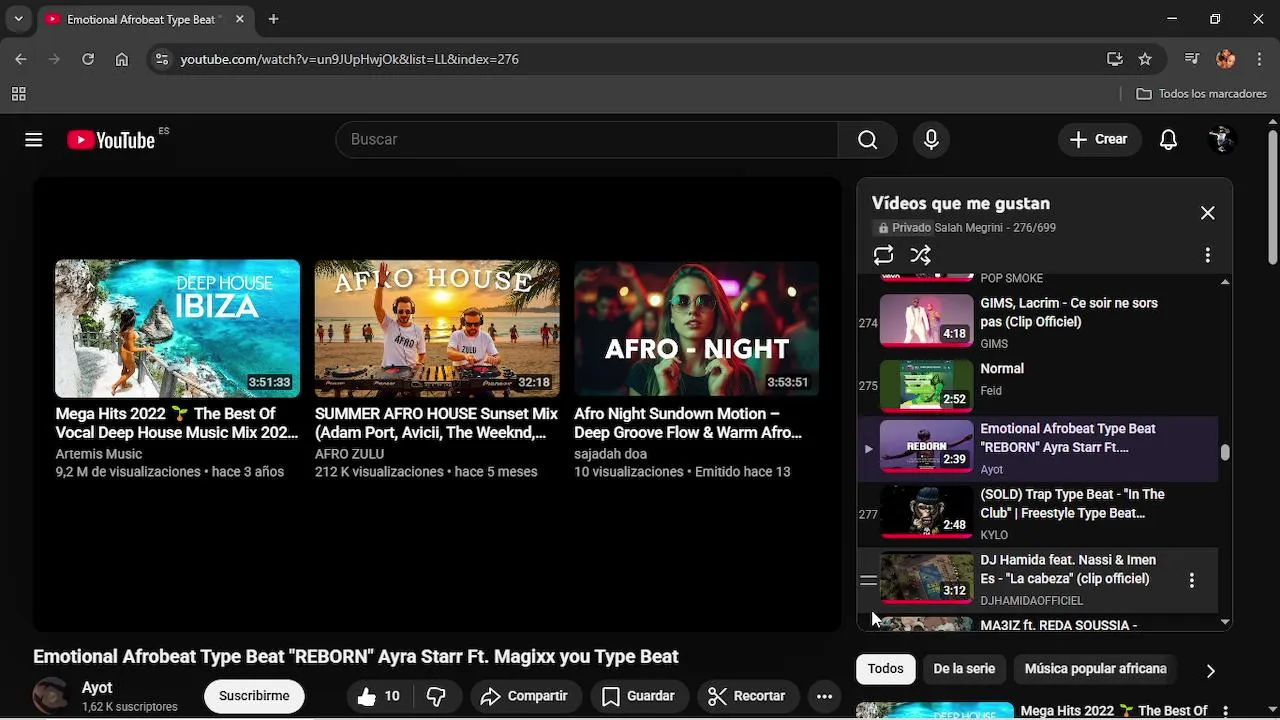Go back in the browser

click(21, 59)
